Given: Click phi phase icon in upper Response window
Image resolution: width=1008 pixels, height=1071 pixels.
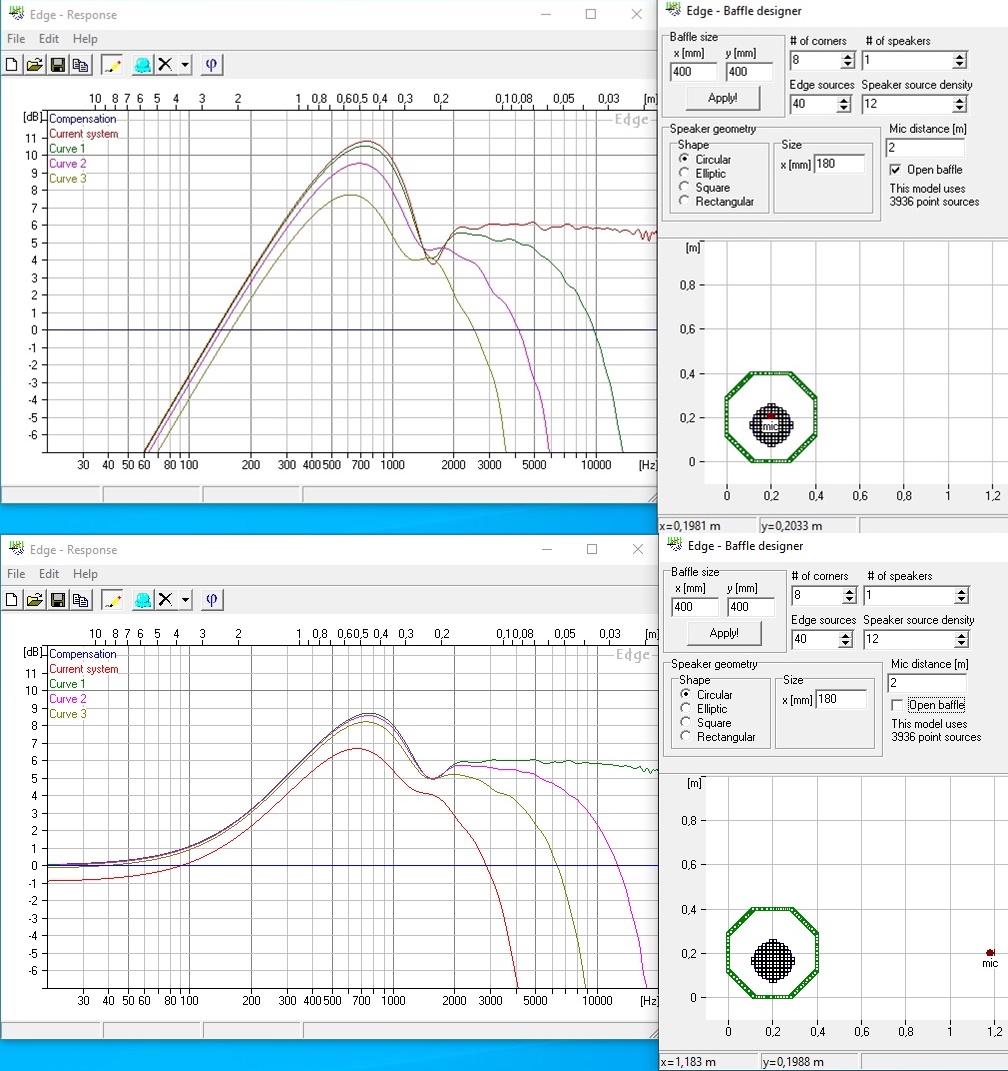Looking at the screenshot, I should 212,65.
